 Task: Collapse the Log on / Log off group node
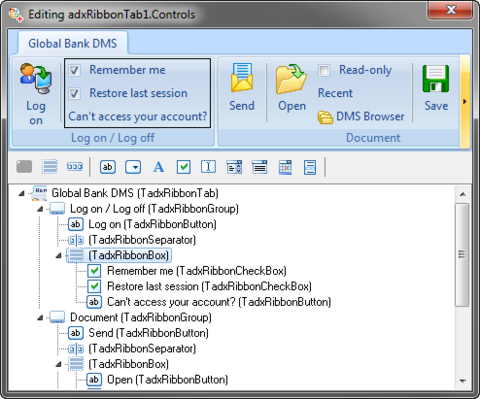40,209
